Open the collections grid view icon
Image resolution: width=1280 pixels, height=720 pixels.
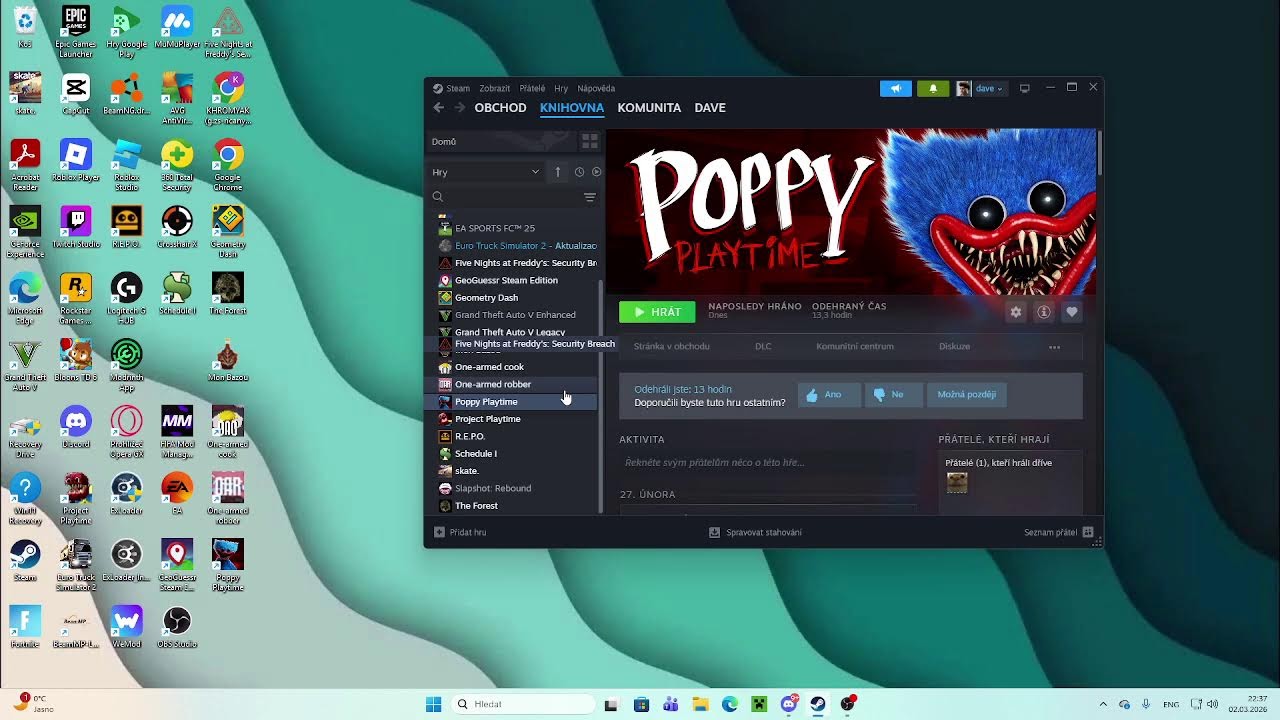[590, 142]
